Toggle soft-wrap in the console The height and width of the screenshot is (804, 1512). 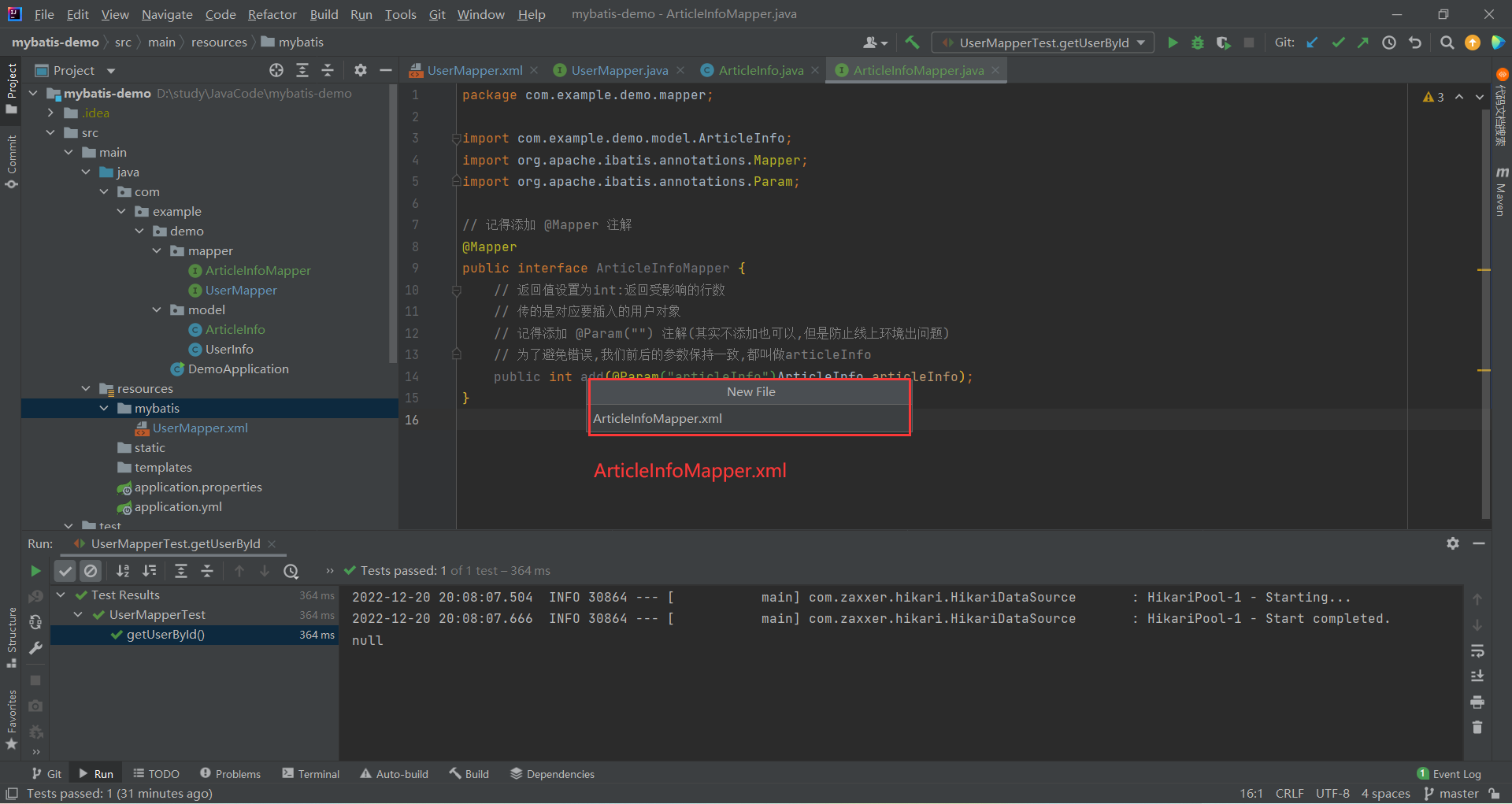(x=1477, y=650)
